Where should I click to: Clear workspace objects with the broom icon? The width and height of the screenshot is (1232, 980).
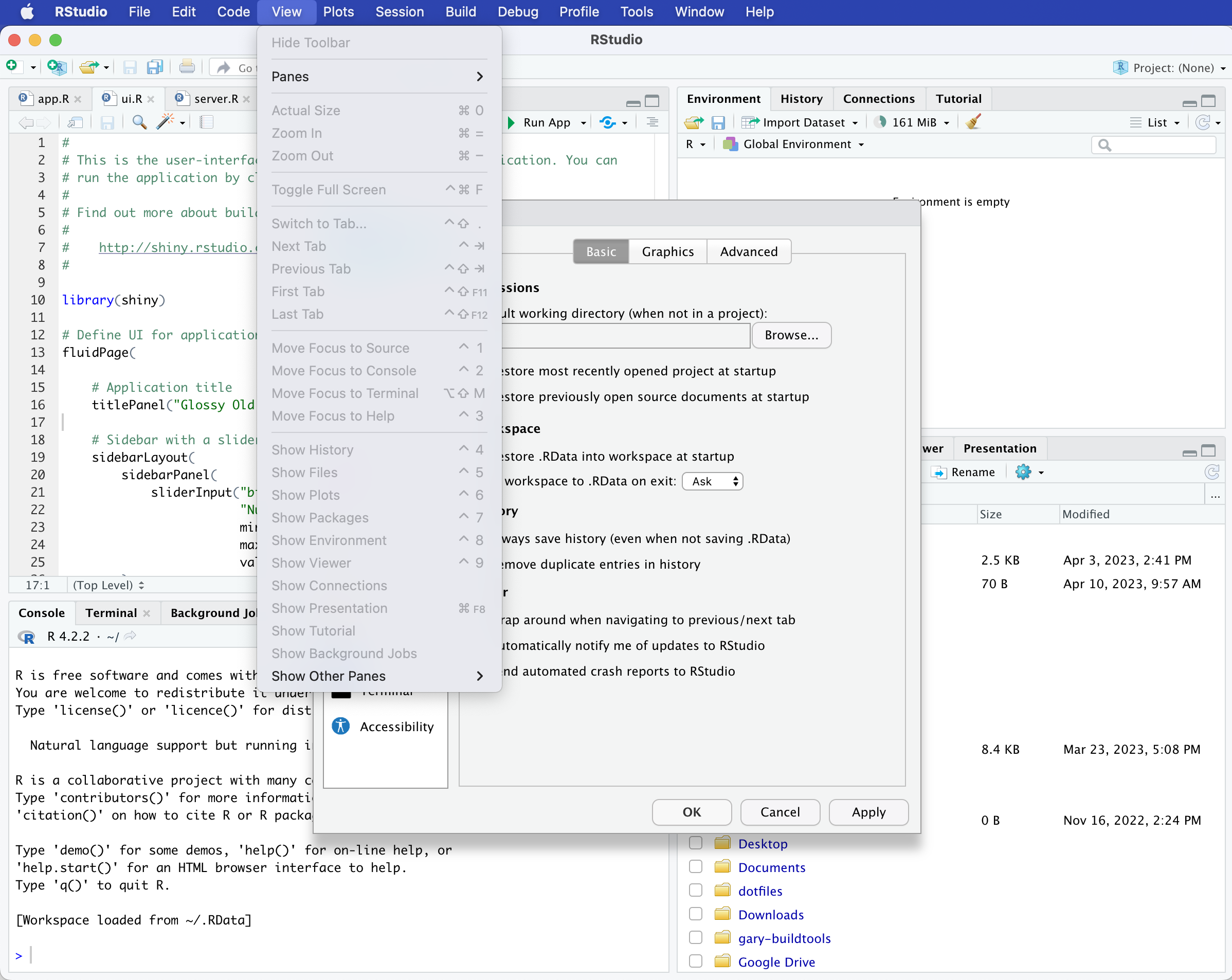(973, 122)
